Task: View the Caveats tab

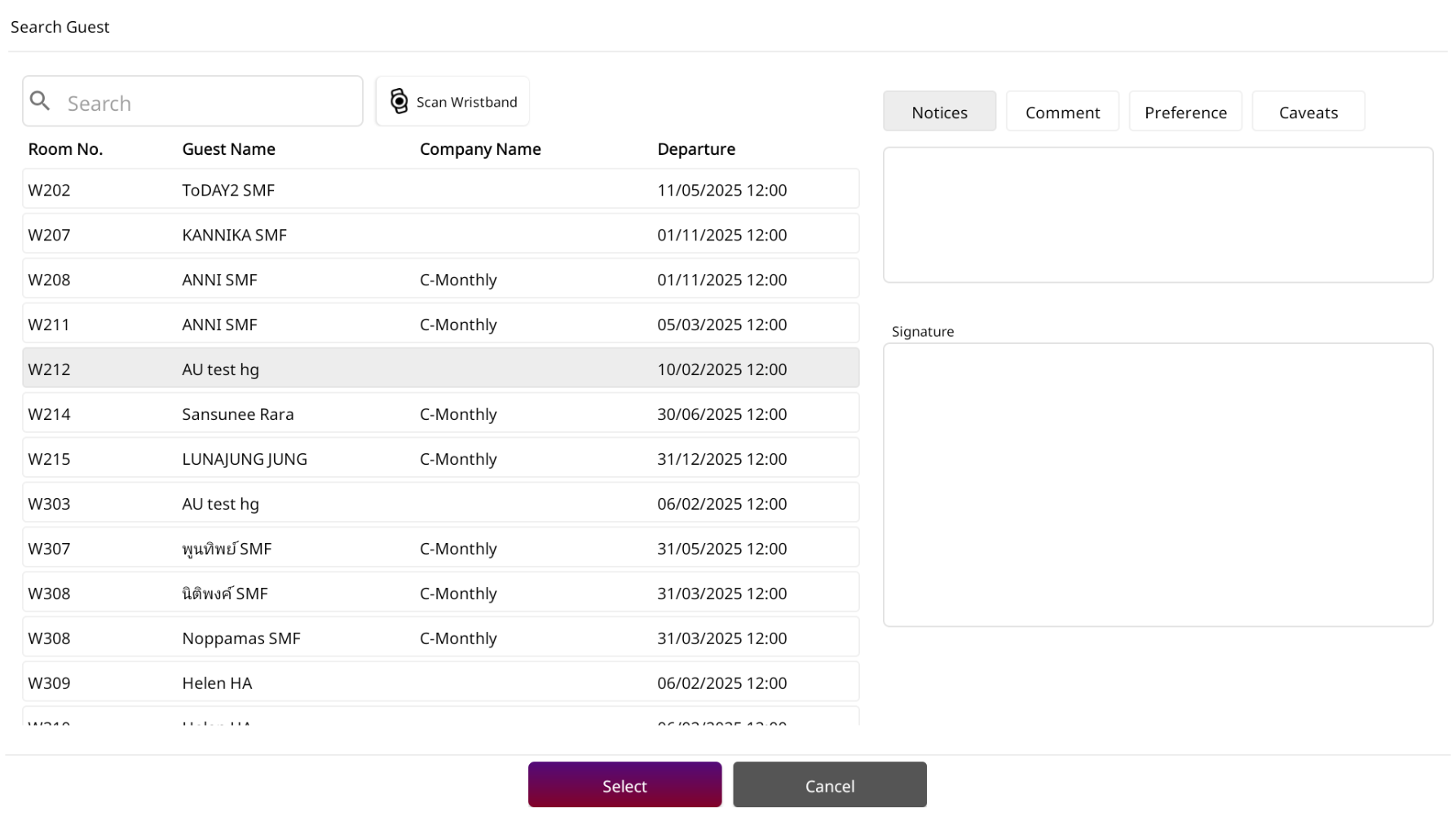Action: pos(1308,112)
